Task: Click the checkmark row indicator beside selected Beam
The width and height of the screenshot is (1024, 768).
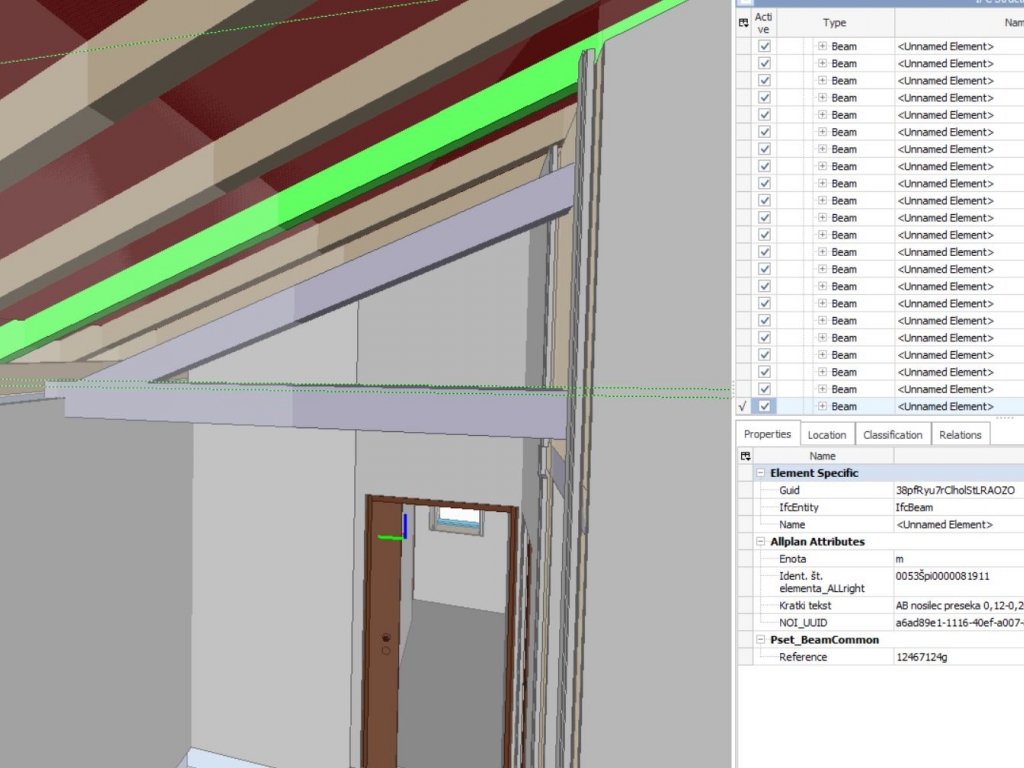Action: [x=742, y=406]
